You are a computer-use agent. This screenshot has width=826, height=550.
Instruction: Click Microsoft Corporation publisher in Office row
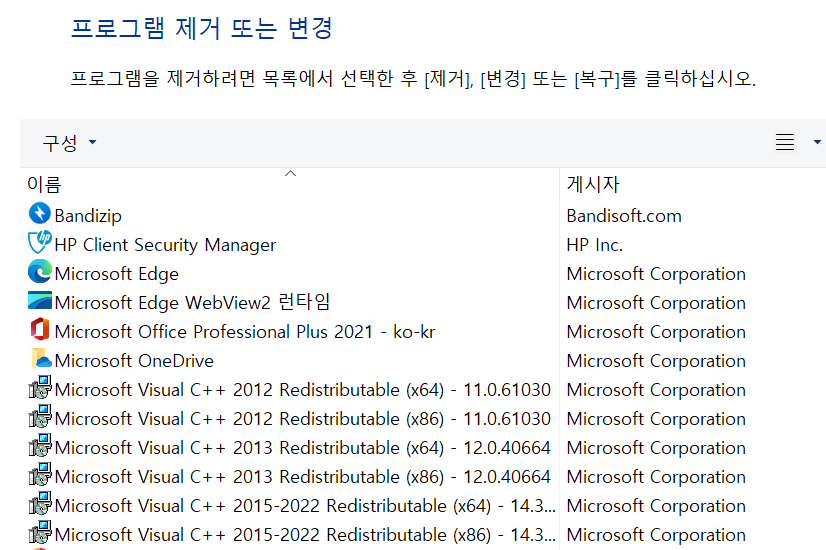656,332
